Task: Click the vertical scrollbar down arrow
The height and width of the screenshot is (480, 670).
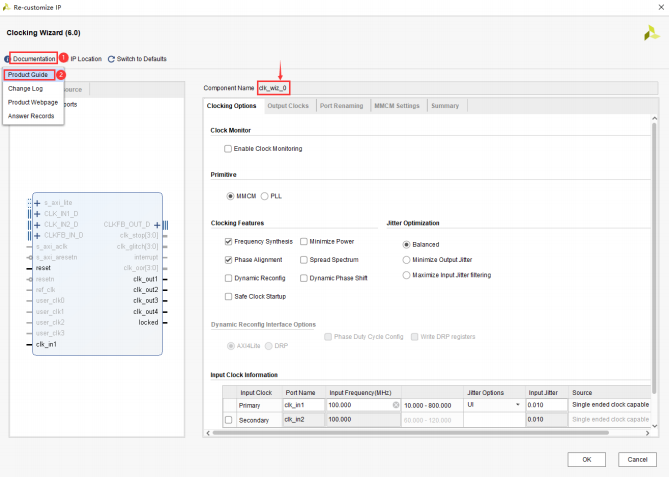Action: click(654, 426)
